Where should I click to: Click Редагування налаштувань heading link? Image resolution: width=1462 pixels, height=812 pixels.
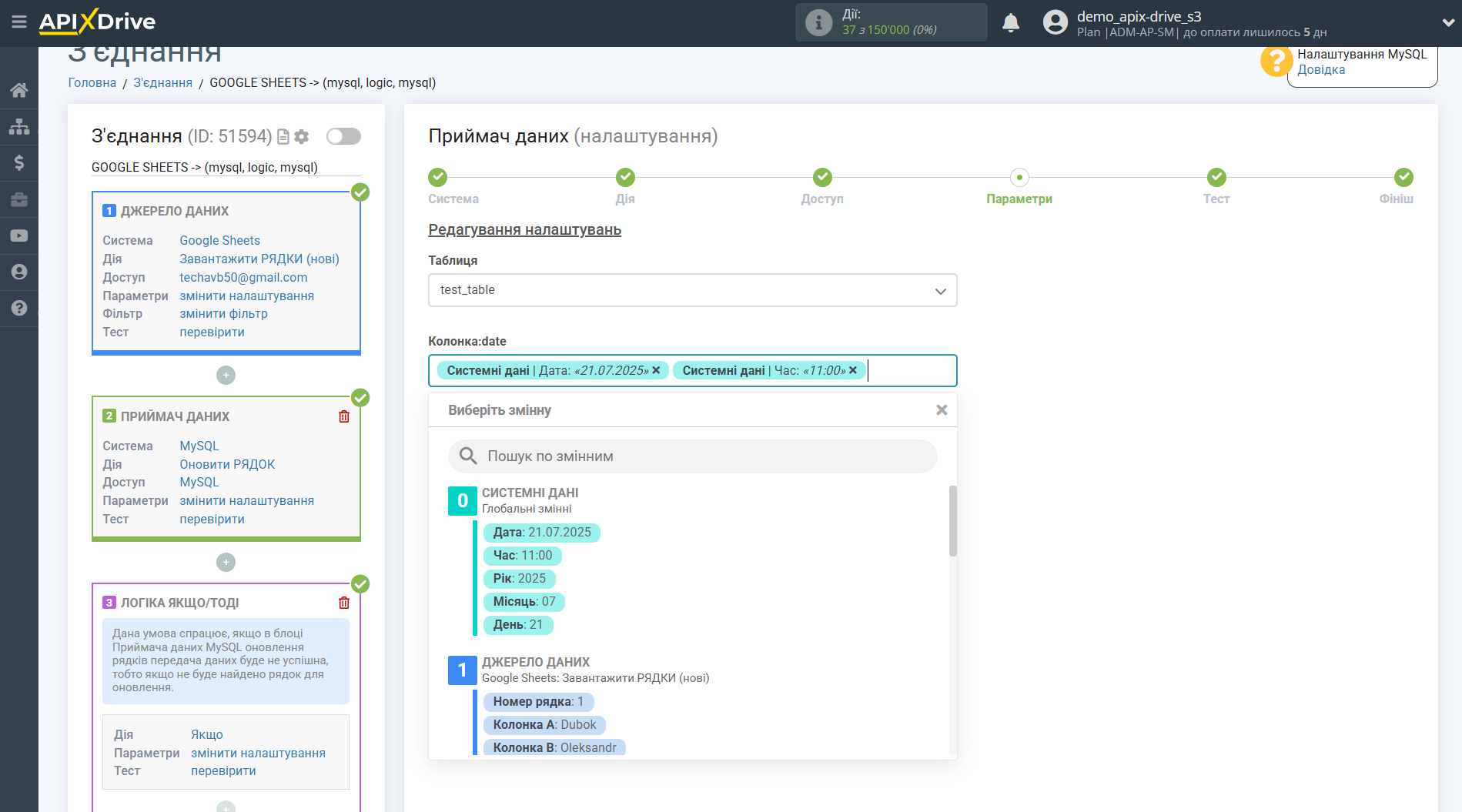coord(524,229)
